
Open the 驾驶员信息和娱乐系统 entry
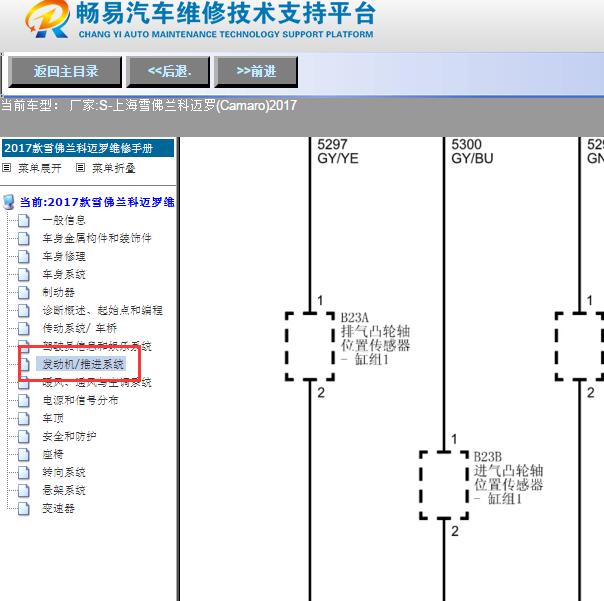click(x=97, y=346)
